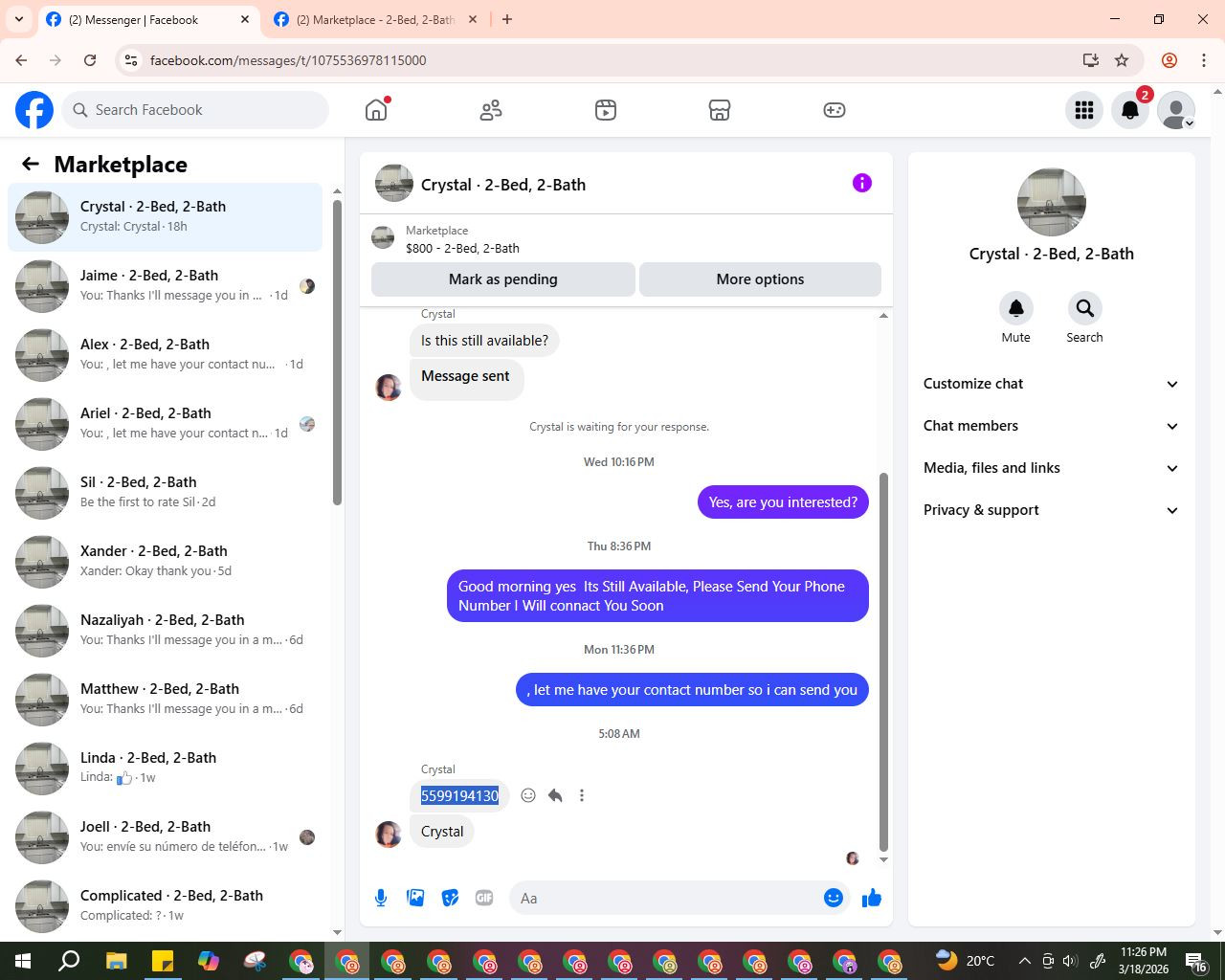Click Mark as pending button
Viewport: 1225px width, 980px height.
point(503,279)
